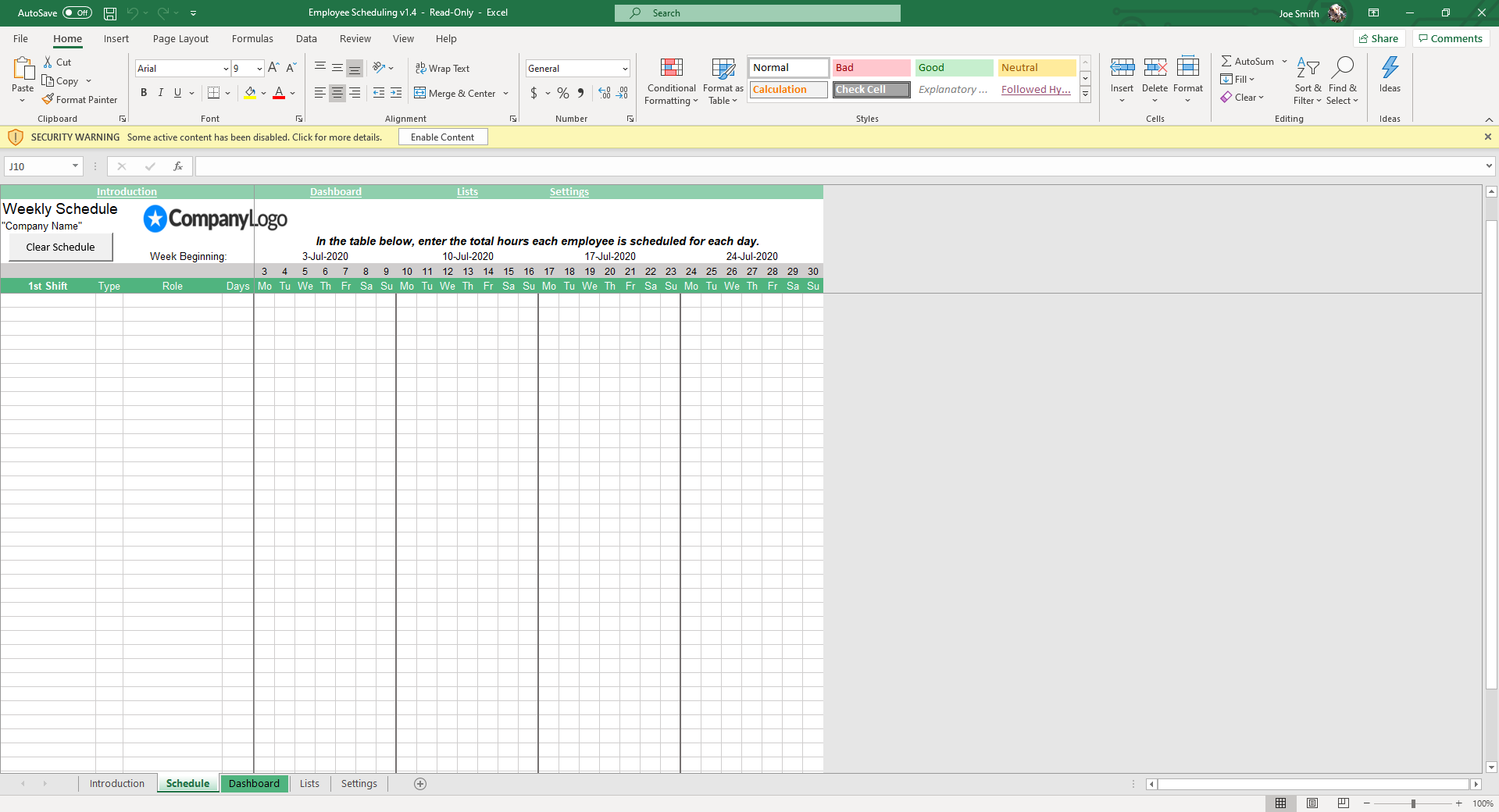Viewport: 1499px width, 812px height.
Task: Open the Comments button
Action: (x=1451, y=38)
